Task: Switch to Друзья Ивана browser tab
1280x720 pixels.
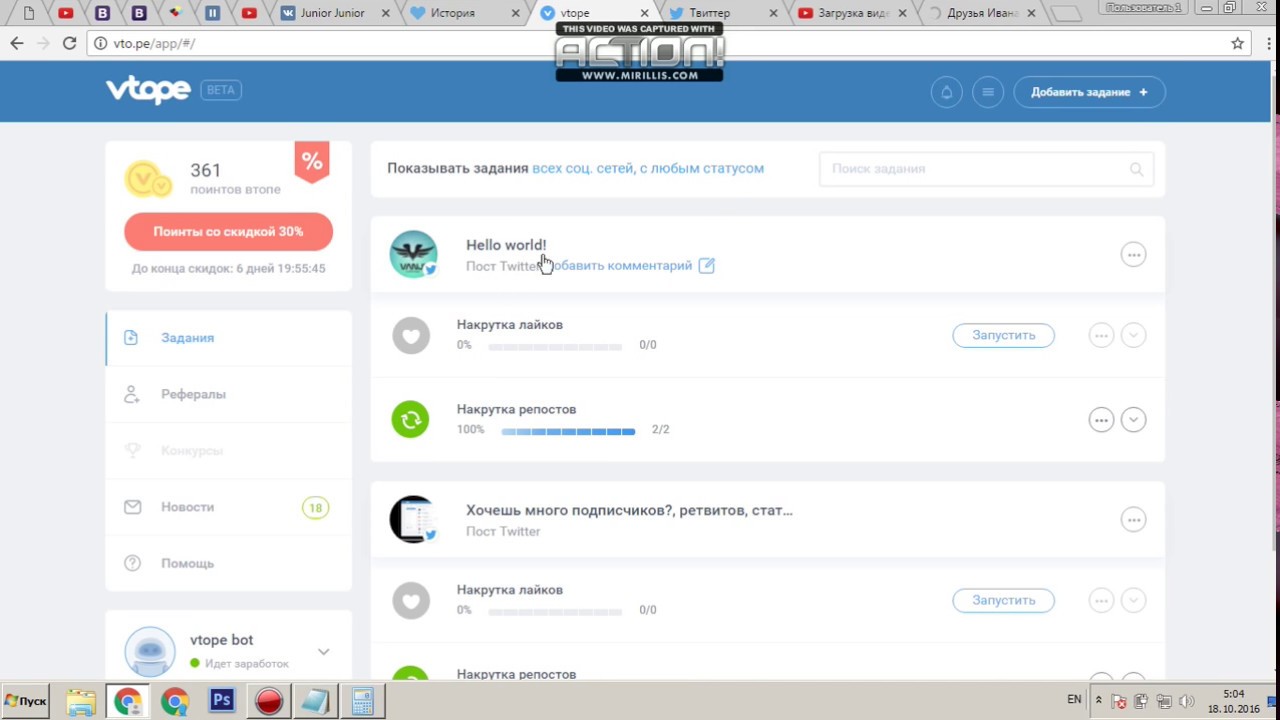Action: 983,13
